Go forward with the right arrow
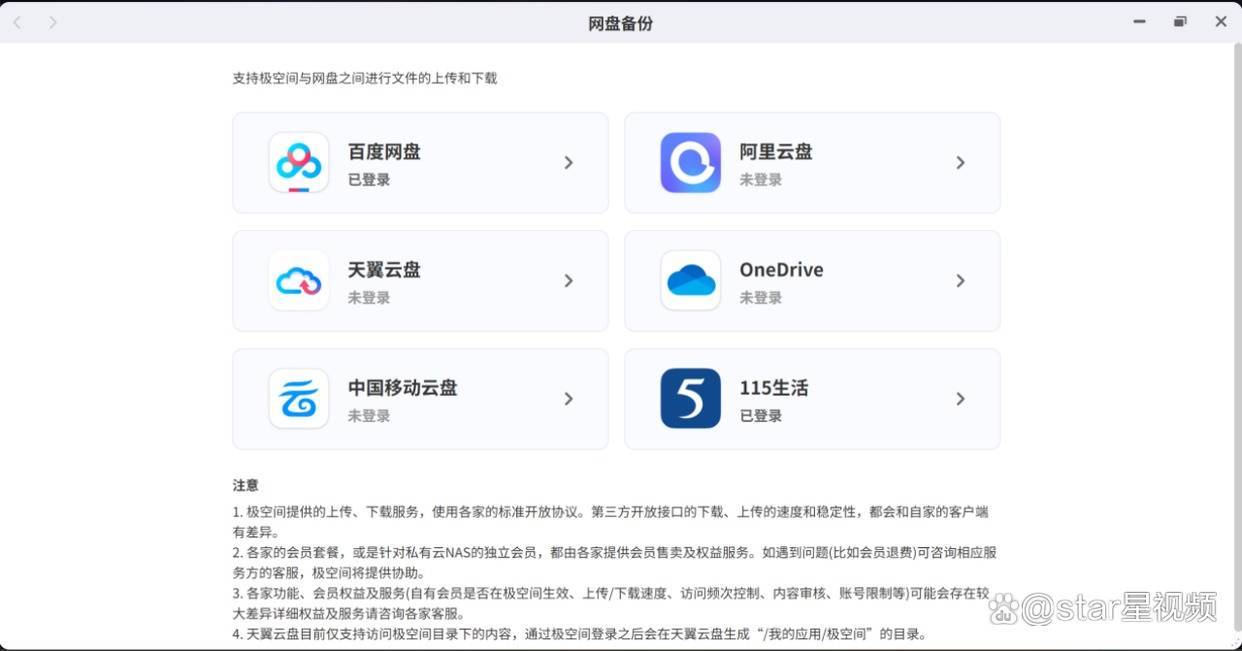The height and width of the screenshot is (651, 1242). click(53, 22)
